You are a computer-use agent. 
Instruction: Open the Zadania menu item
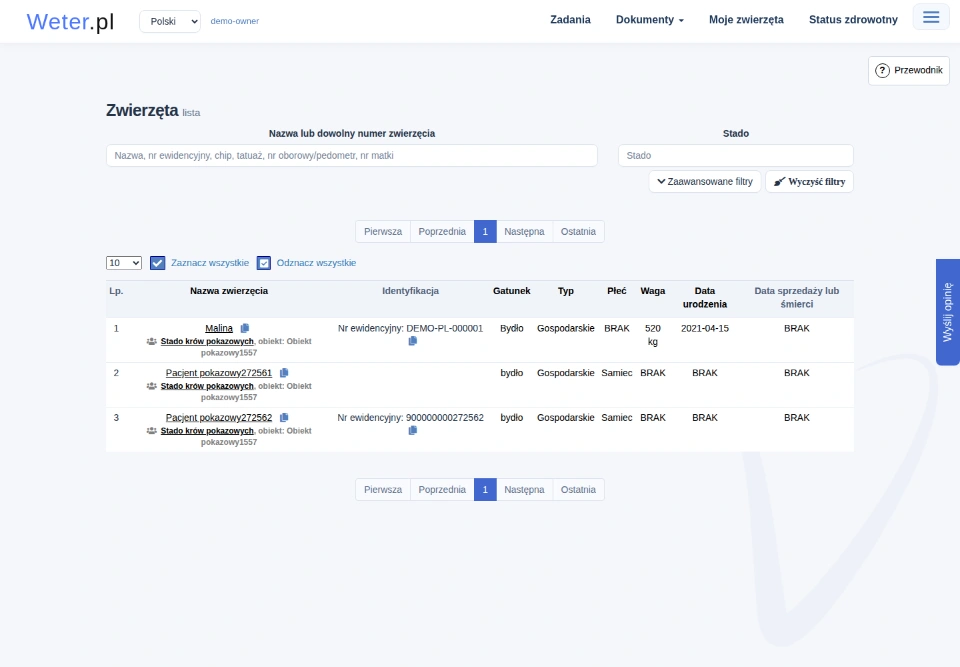[570, 20]
